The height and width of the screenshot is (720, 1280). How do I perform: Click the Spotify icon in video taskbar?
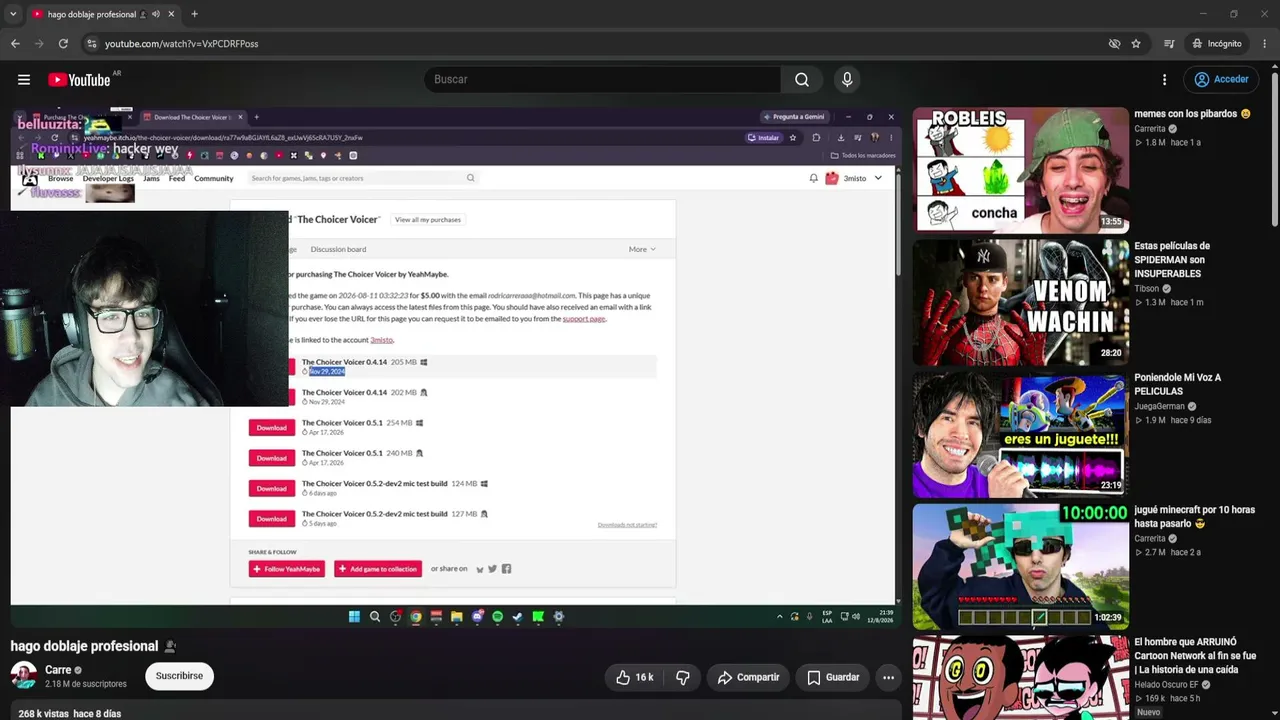(497, 617)
